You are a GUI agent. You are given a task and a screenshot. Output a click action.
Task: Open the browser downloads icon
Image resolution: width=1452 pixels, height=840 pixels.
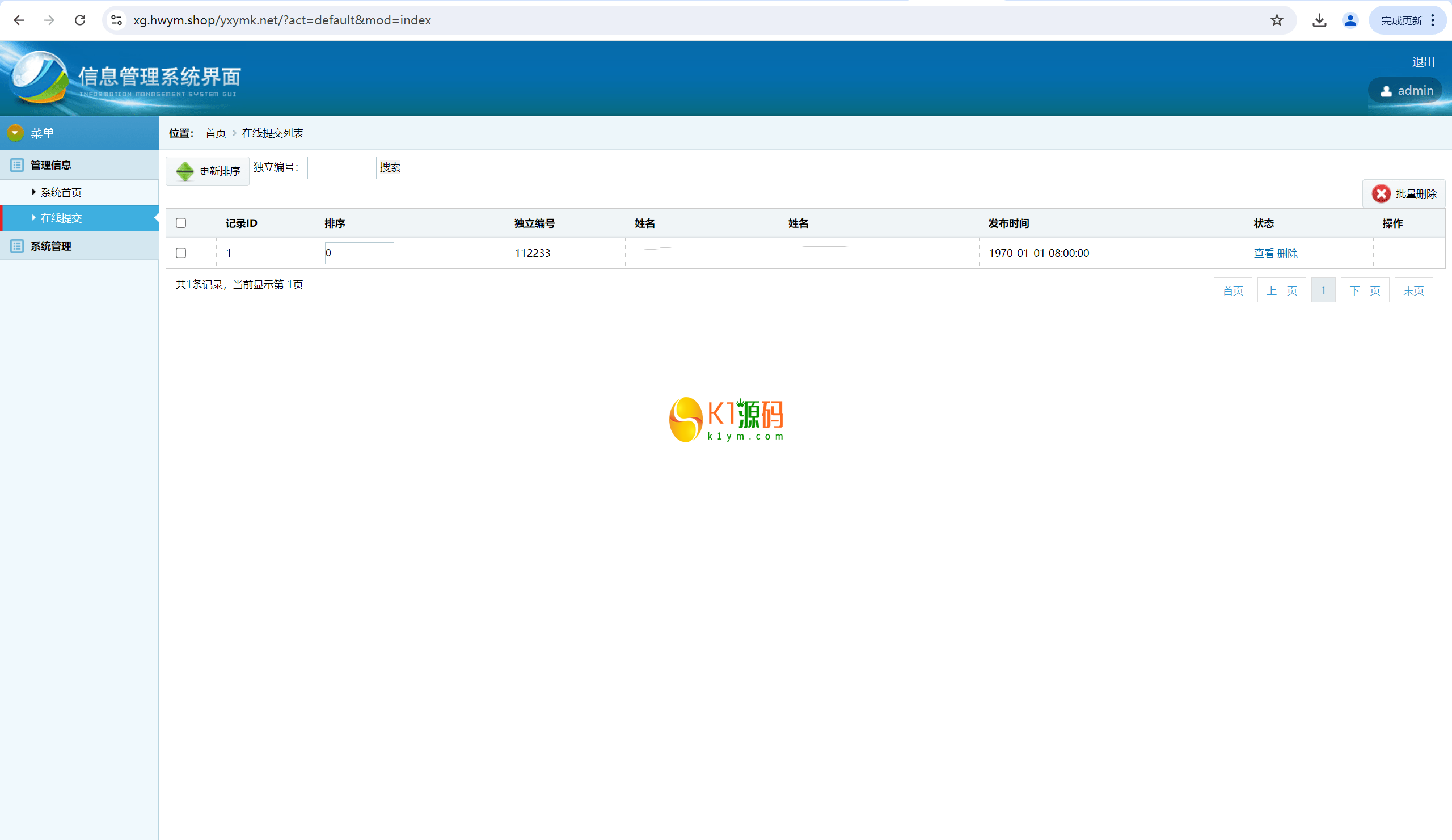click(1319, 20)
